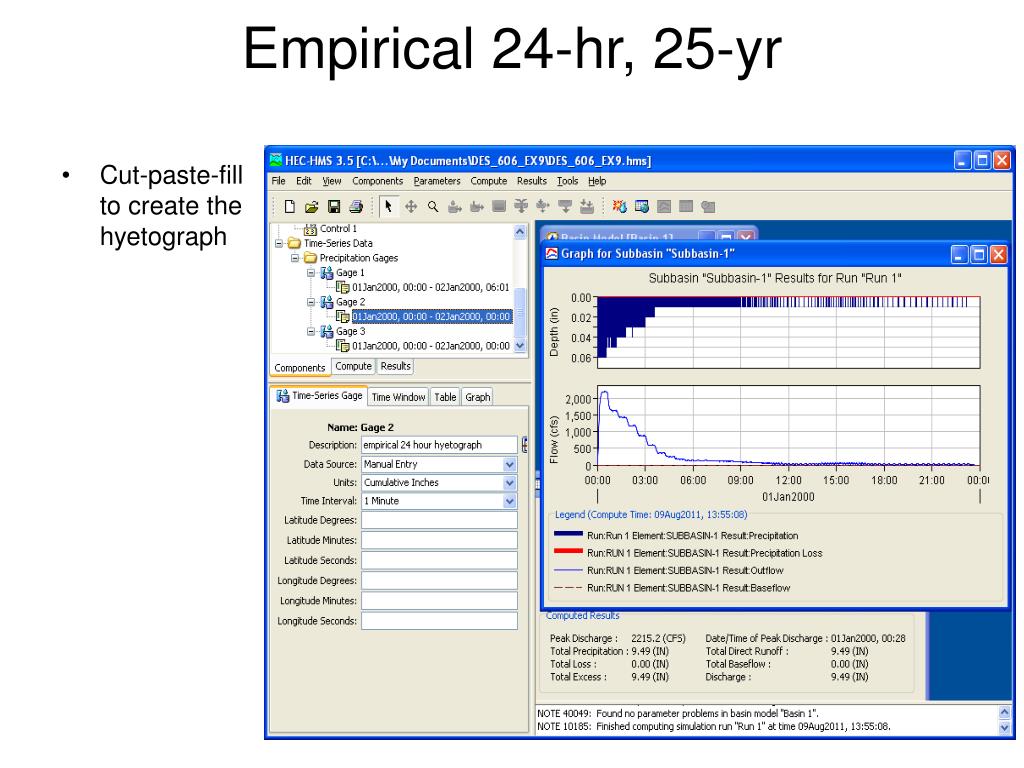Screen dimensions: 1024x768
Task: Switch to the Results tab below the tree
Action: click(x=396, y=366)
